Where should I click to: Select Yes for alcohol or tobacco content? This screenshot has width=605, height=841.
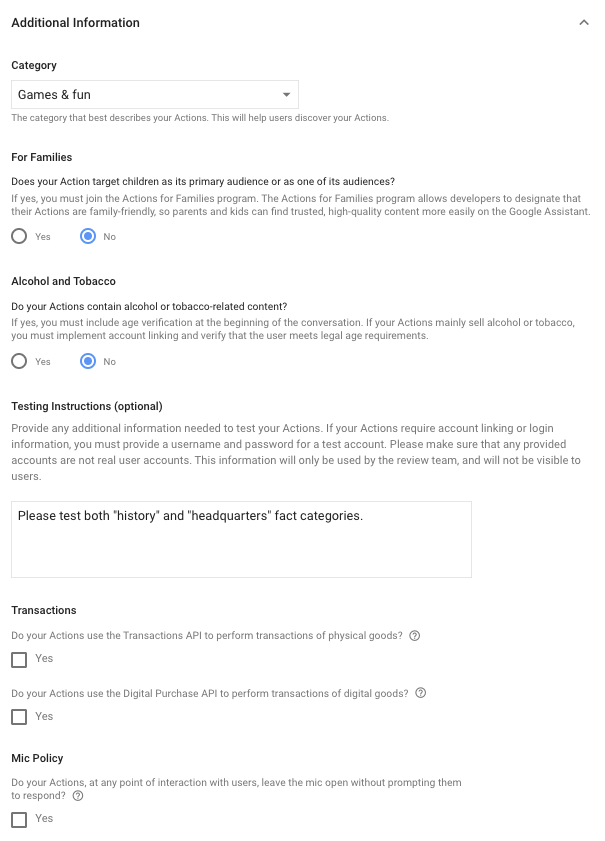(x=17, y=361)
